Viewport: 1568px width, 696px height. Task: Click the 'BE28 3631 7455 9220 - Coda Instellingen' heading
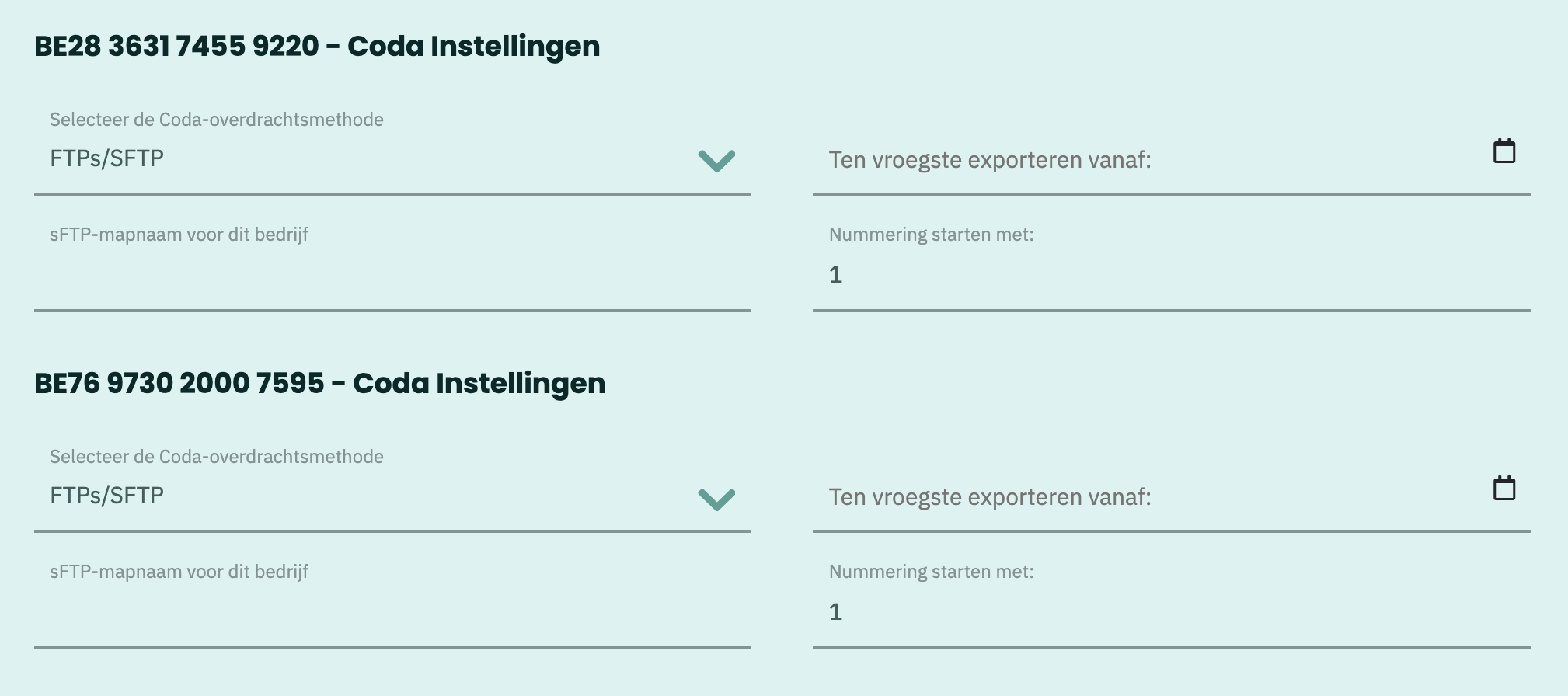(x=317, y=47)
